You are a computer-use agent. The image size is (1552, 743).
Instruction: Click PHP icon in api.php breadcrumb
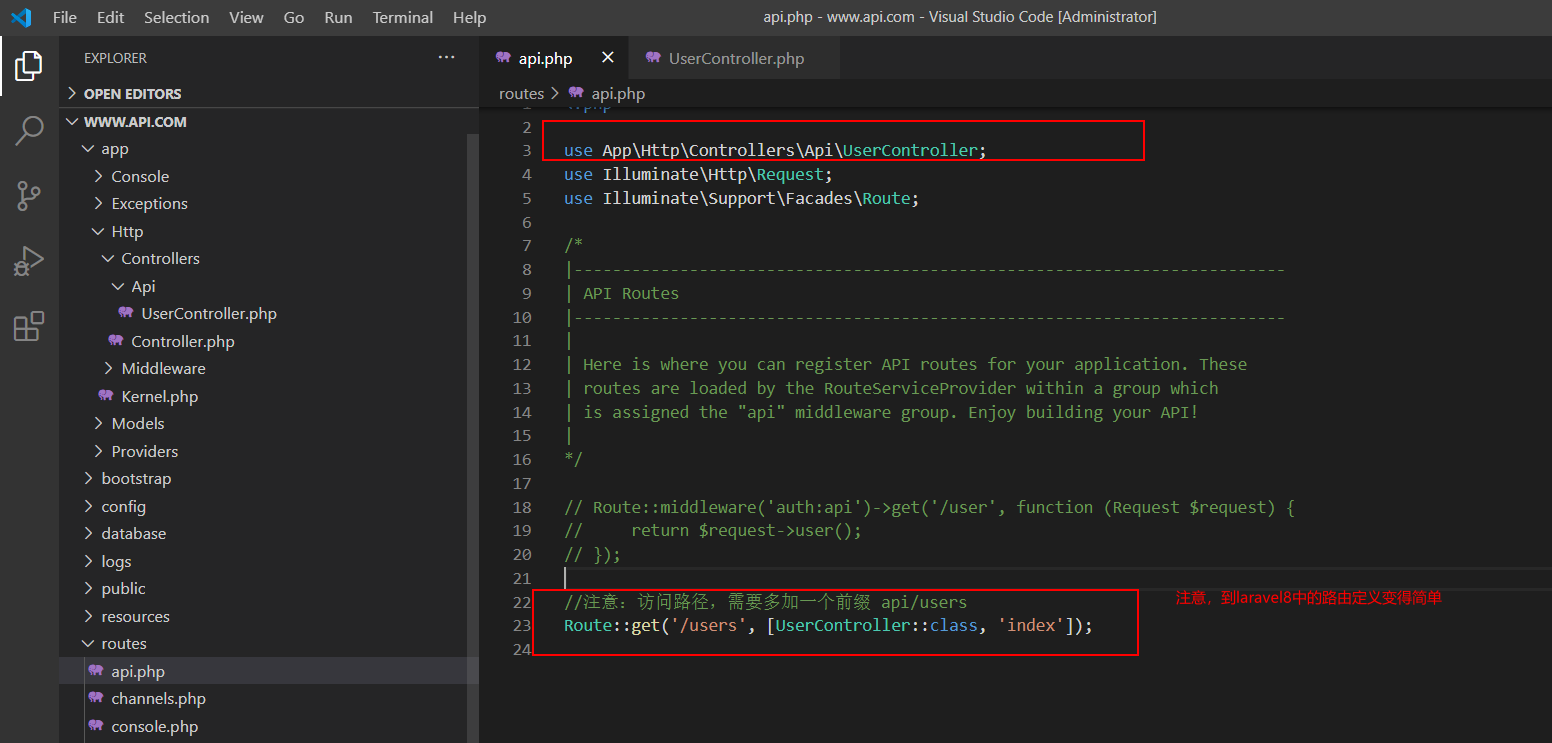point(576,93)
